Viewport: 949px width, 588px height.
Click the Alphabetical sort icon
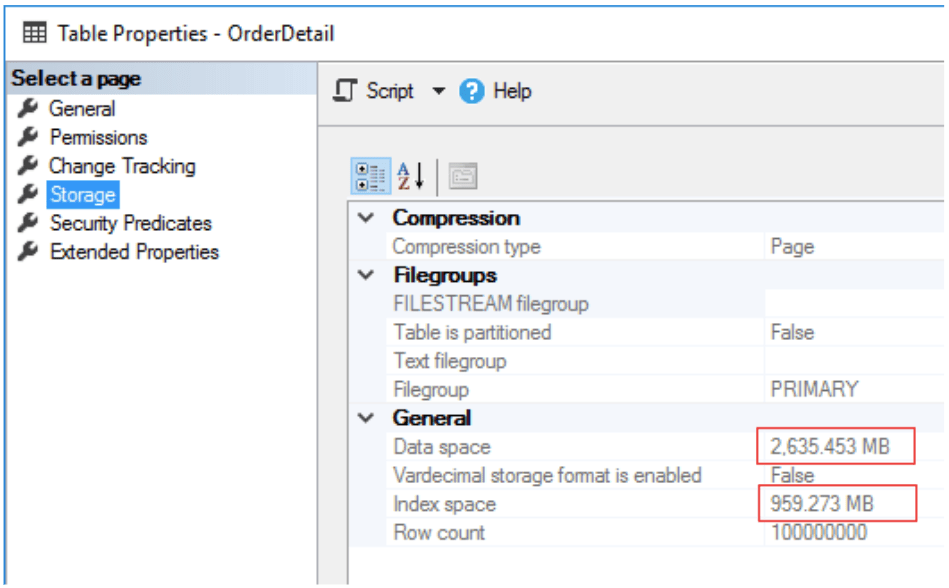click(x=411, y=176)
